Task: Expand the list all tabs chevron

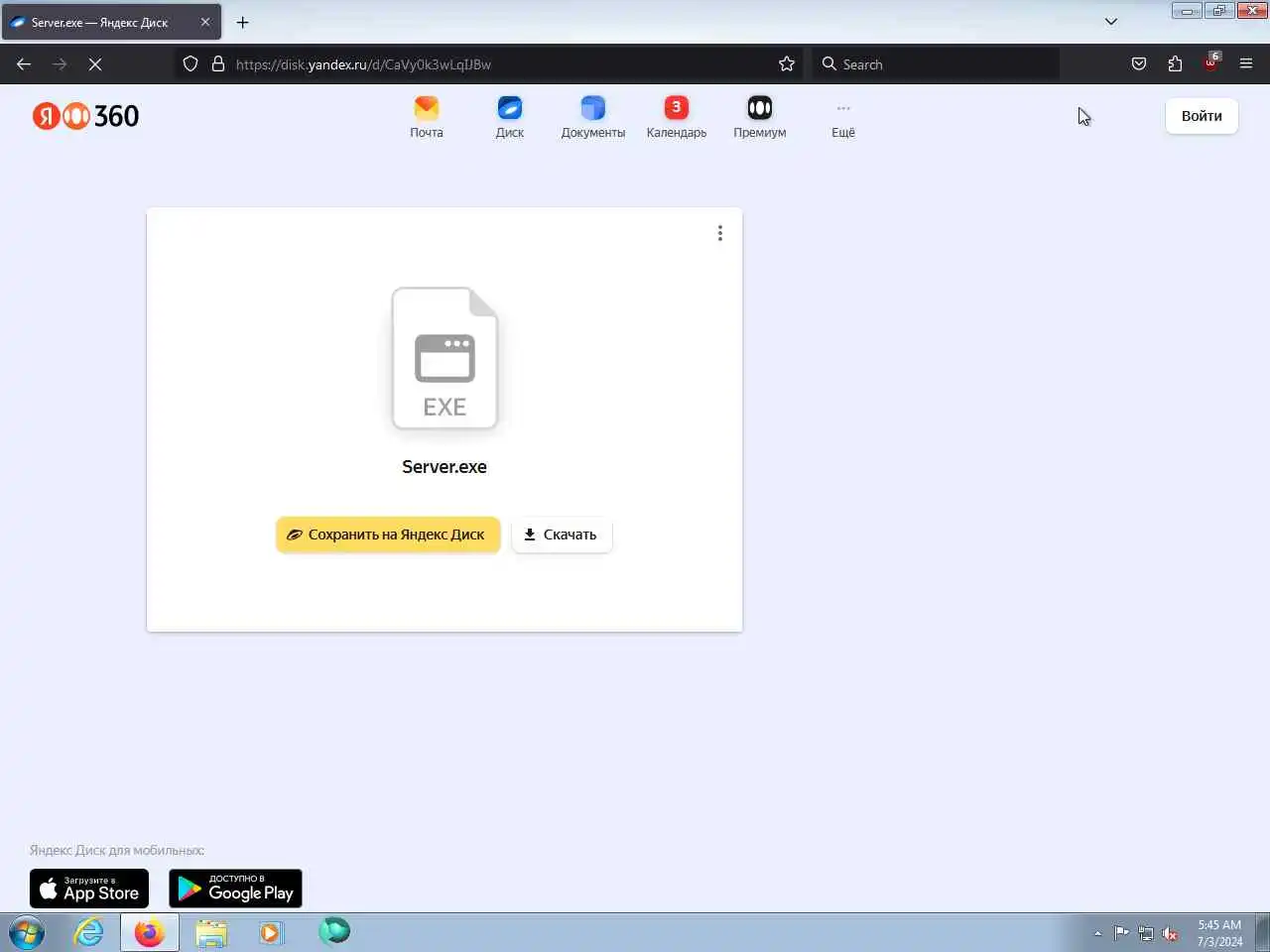Action: pyautogui.click(x=1111, y=22)
